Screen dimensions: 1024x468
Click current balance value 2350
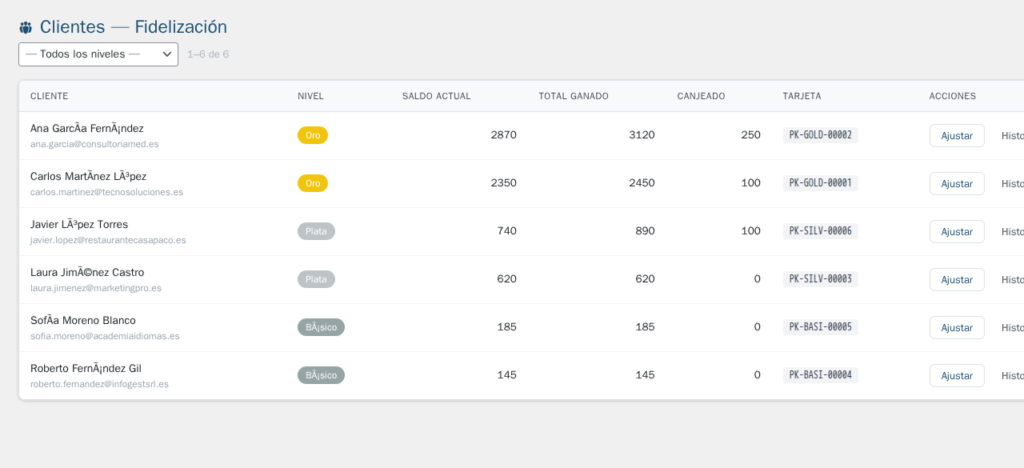[x=504, y=183]
